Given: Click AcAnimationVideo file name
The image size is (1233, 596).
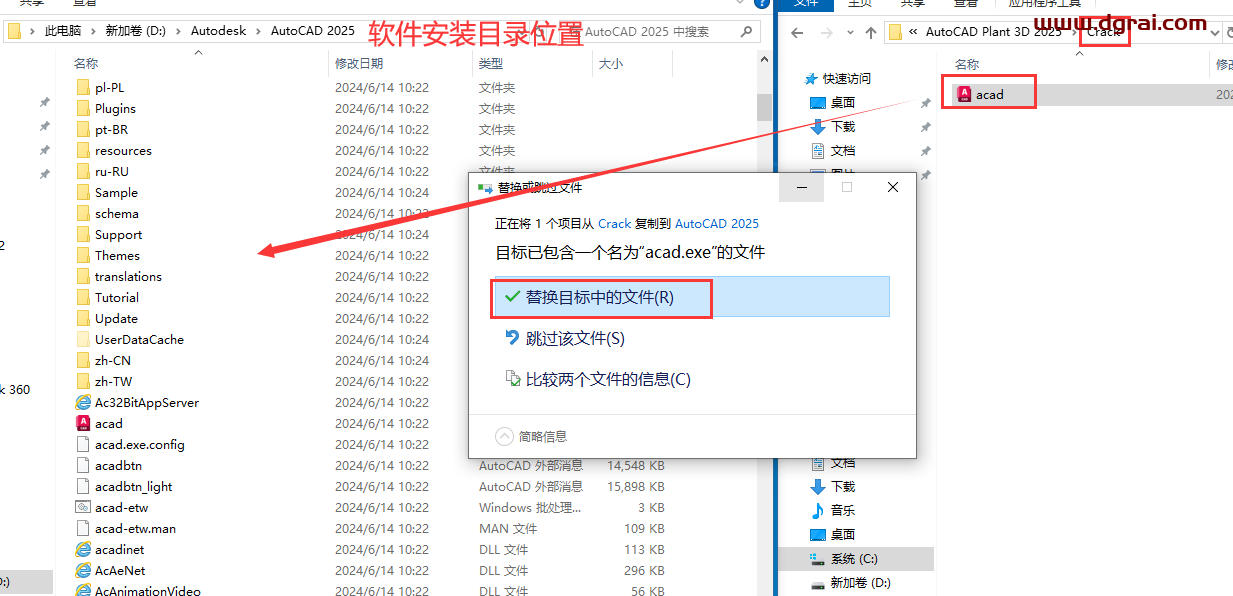Looking at the screenshot, I should tap(148, 591).
